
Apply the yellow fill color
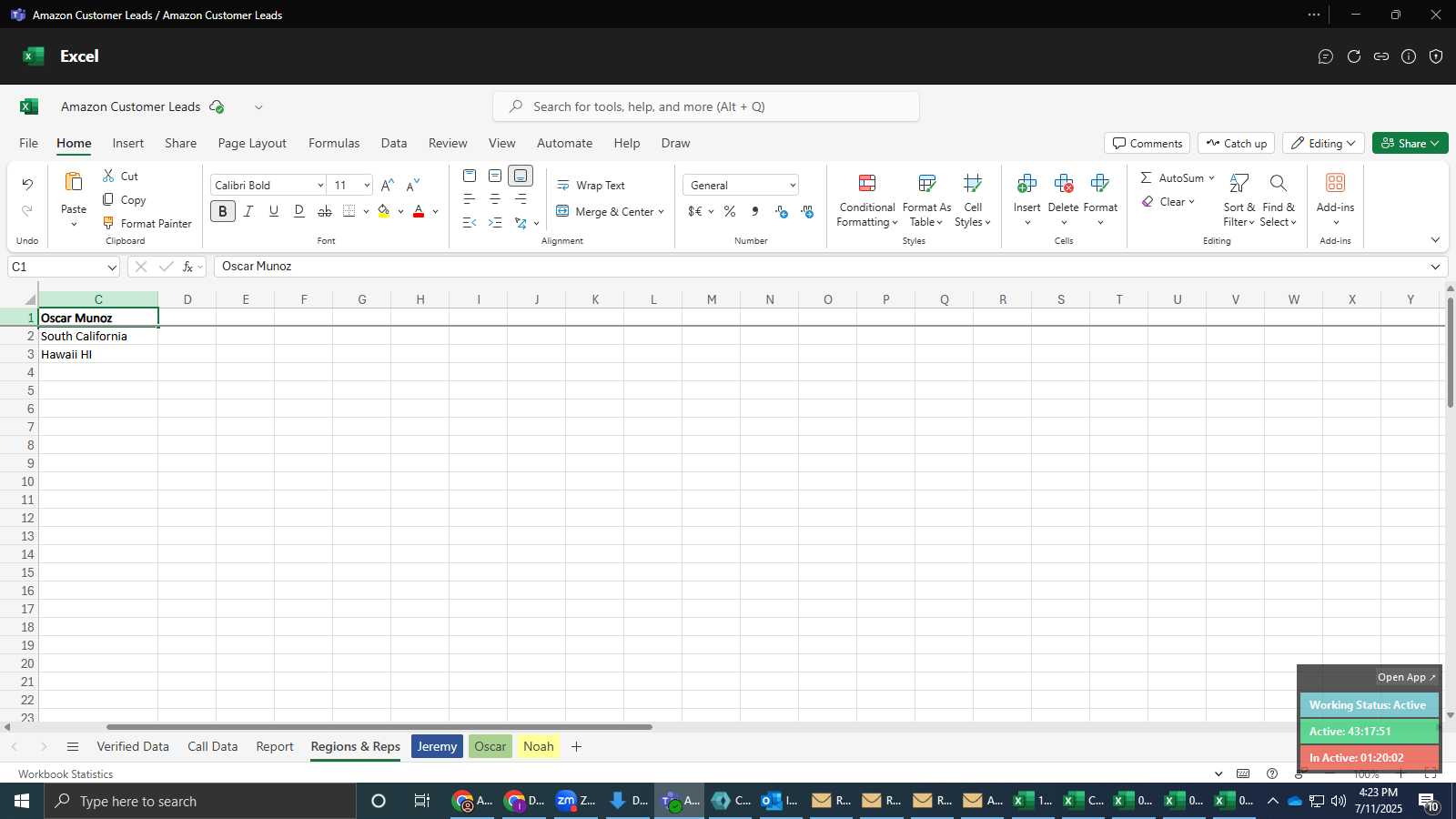(x=383, y=211)
